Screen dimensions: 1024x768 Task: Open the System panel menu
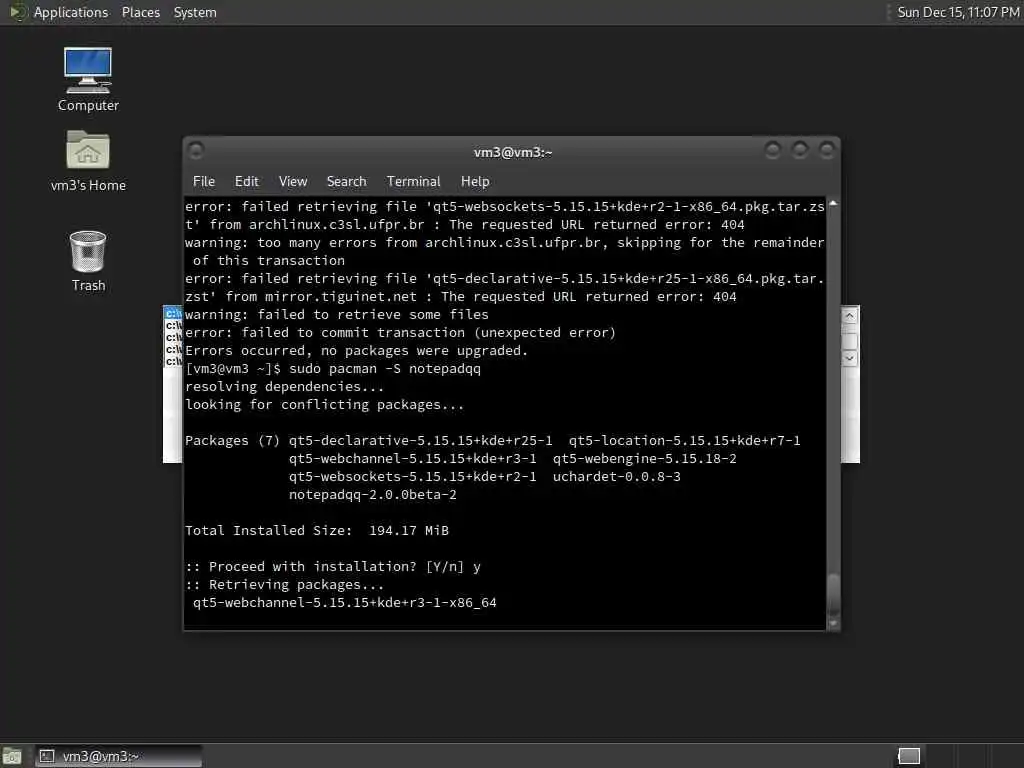(195, 12)
